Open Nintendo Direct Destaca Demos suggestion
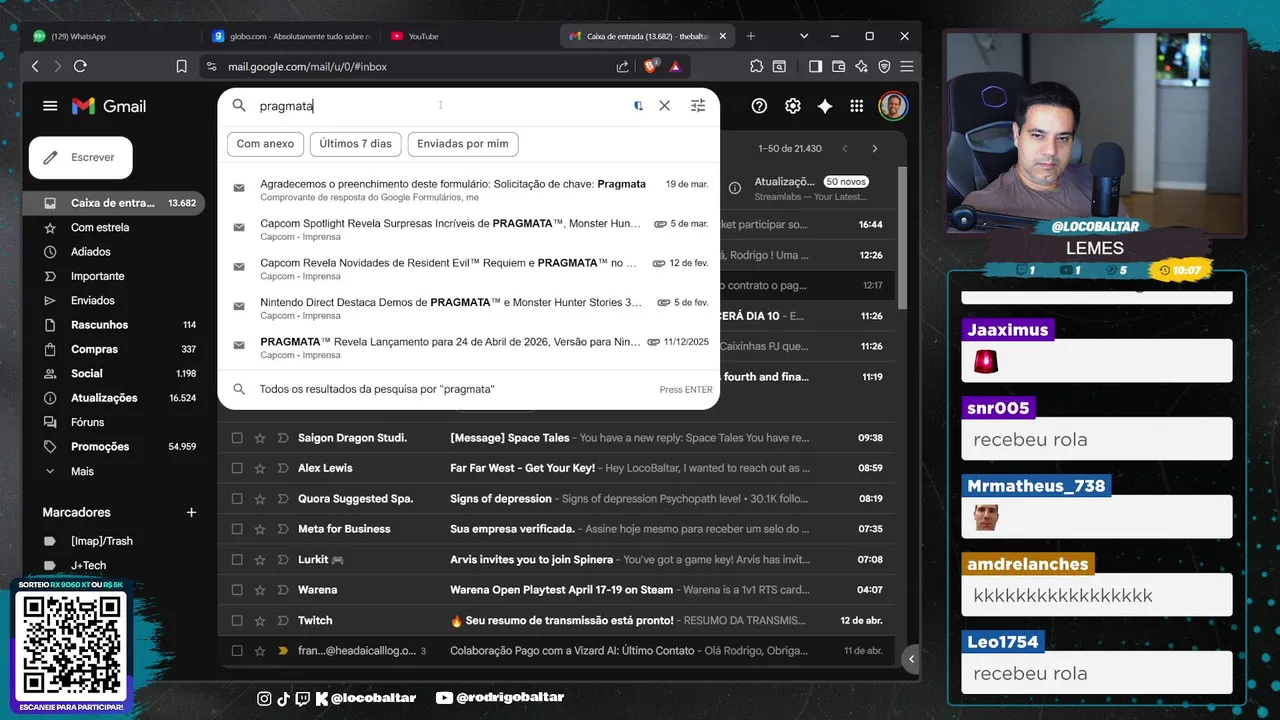This screenshot has width=1280, height=720. pyautogui.click(x=468, y=308)
